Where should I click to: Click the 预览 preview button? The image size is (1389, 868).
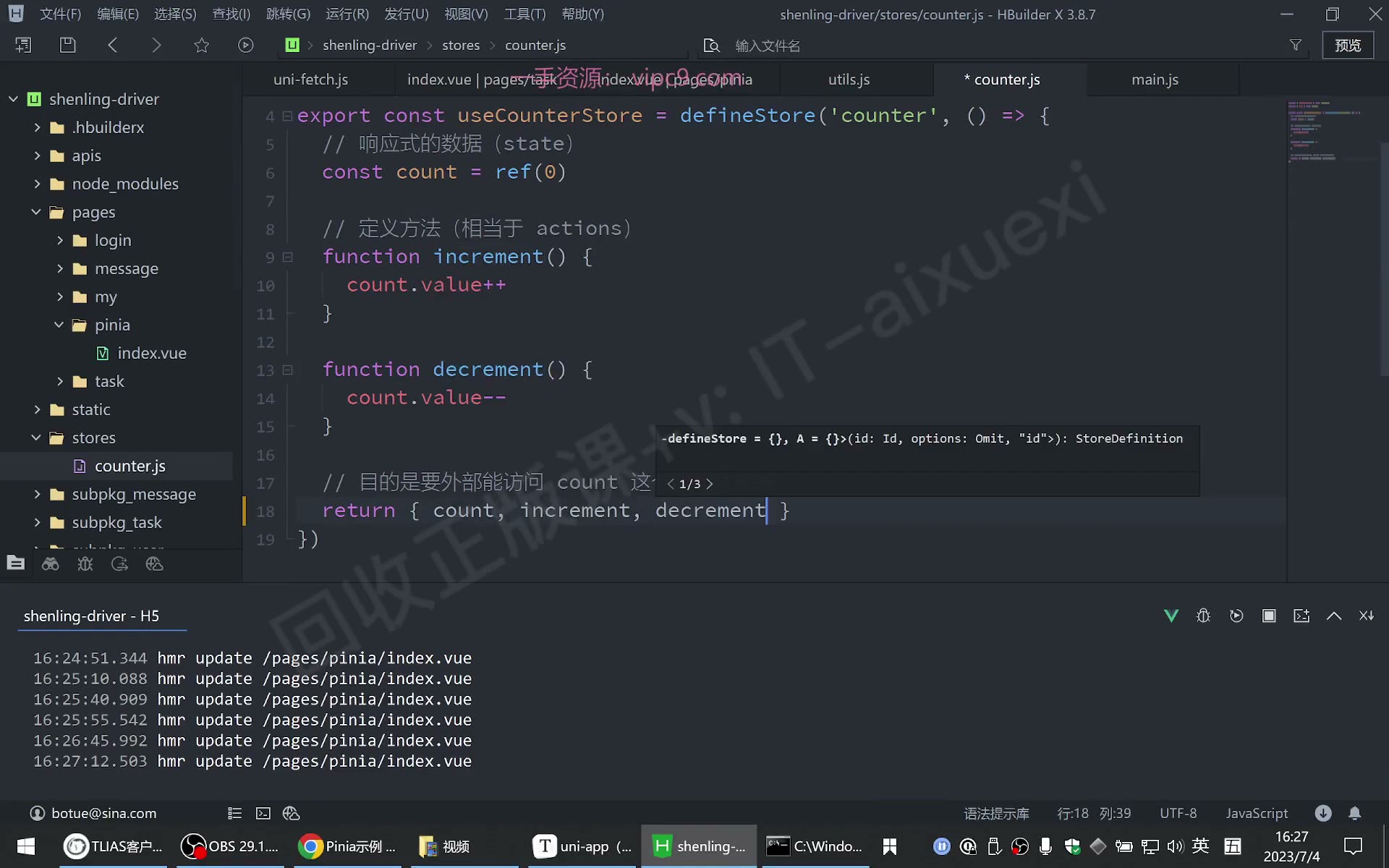point(1348,45)
